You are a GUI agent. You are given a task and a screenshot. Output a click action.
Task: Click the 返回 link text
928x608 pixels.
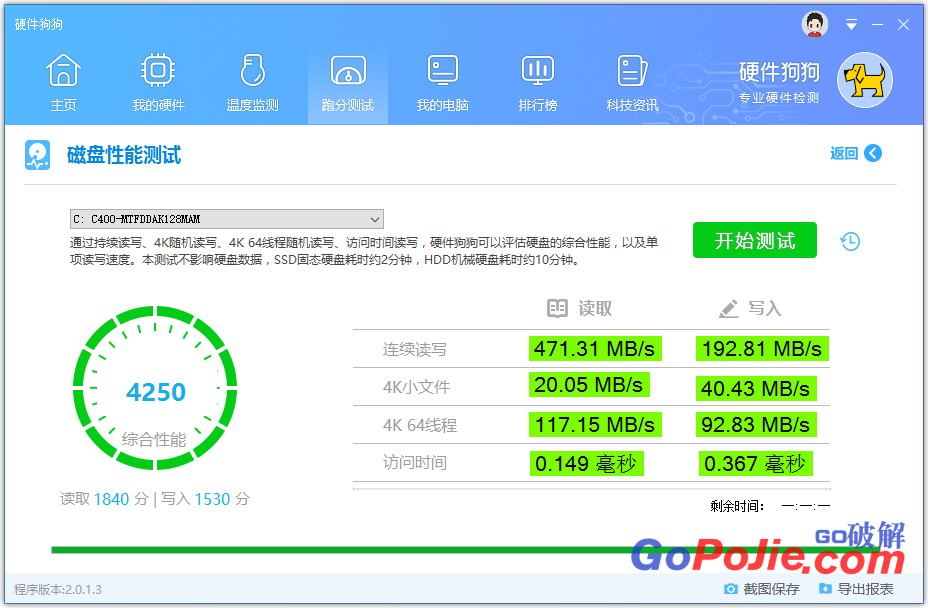(x=844, y=154)
